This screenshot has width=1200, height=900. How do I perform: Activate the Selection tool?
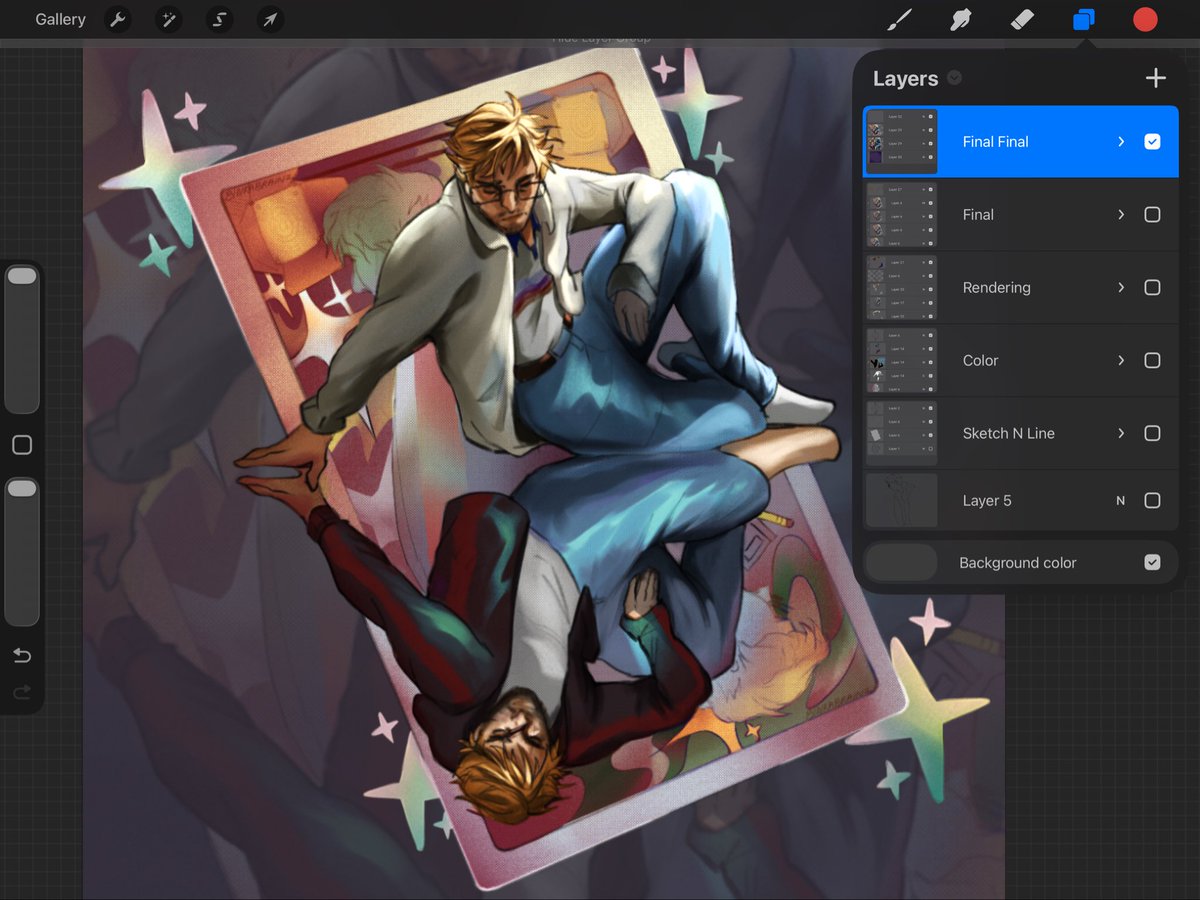click(x=219, y=19)
